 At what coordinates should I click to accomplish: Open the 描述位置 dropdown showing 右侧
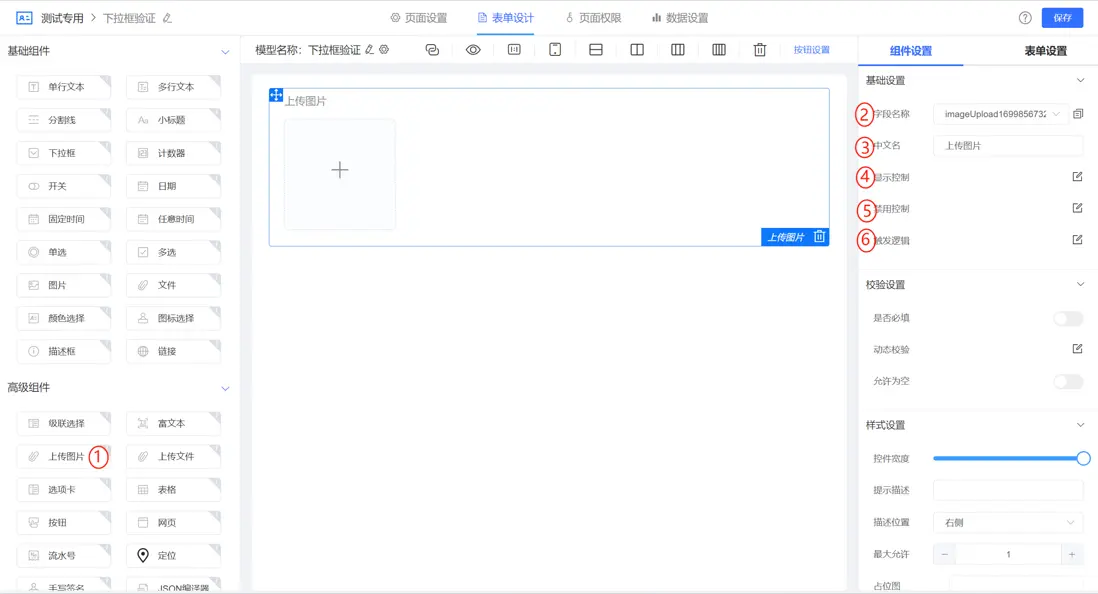[x=1007, y=522]
